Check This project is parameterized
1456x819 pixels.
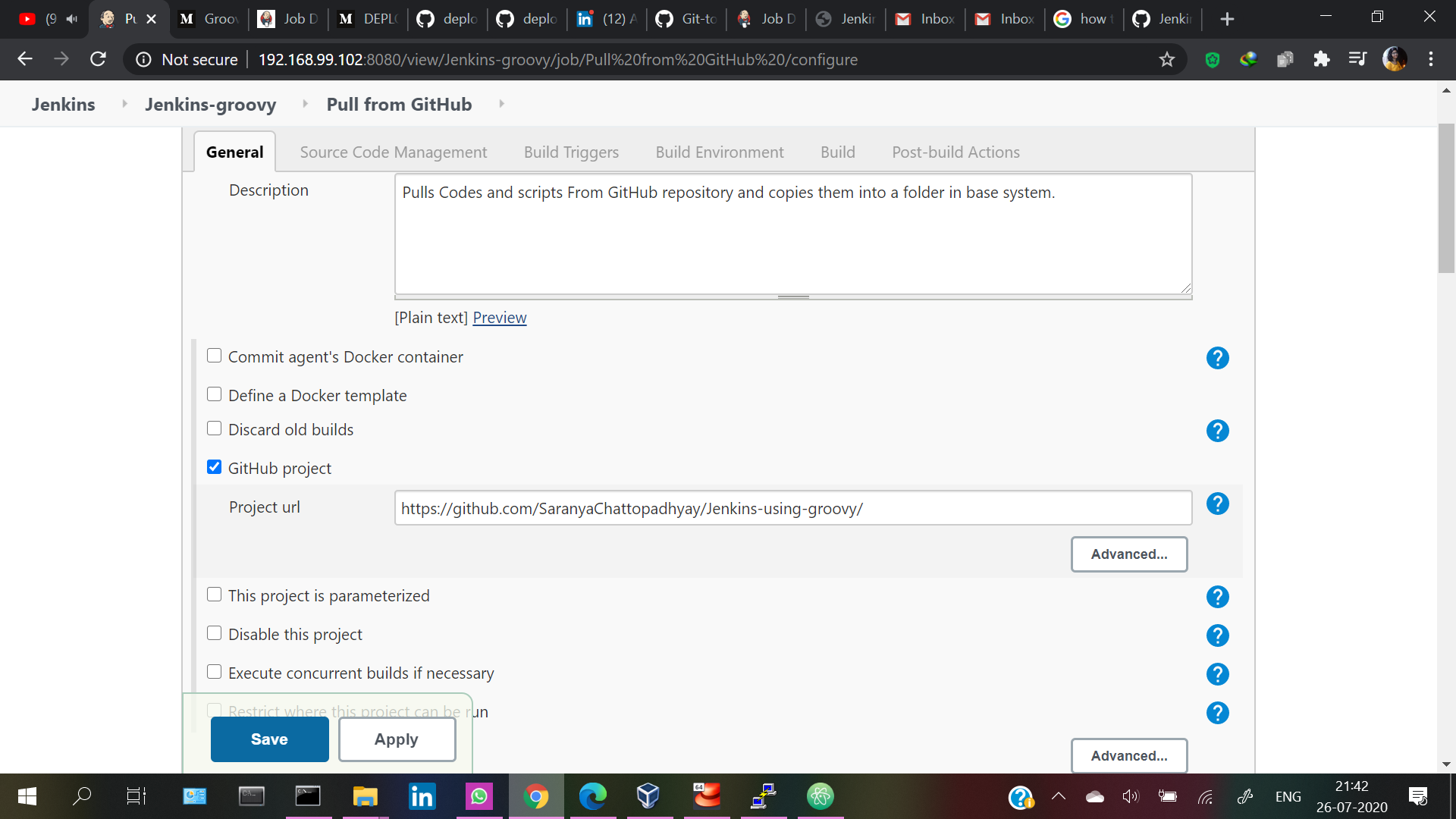[x=215, y=595]
